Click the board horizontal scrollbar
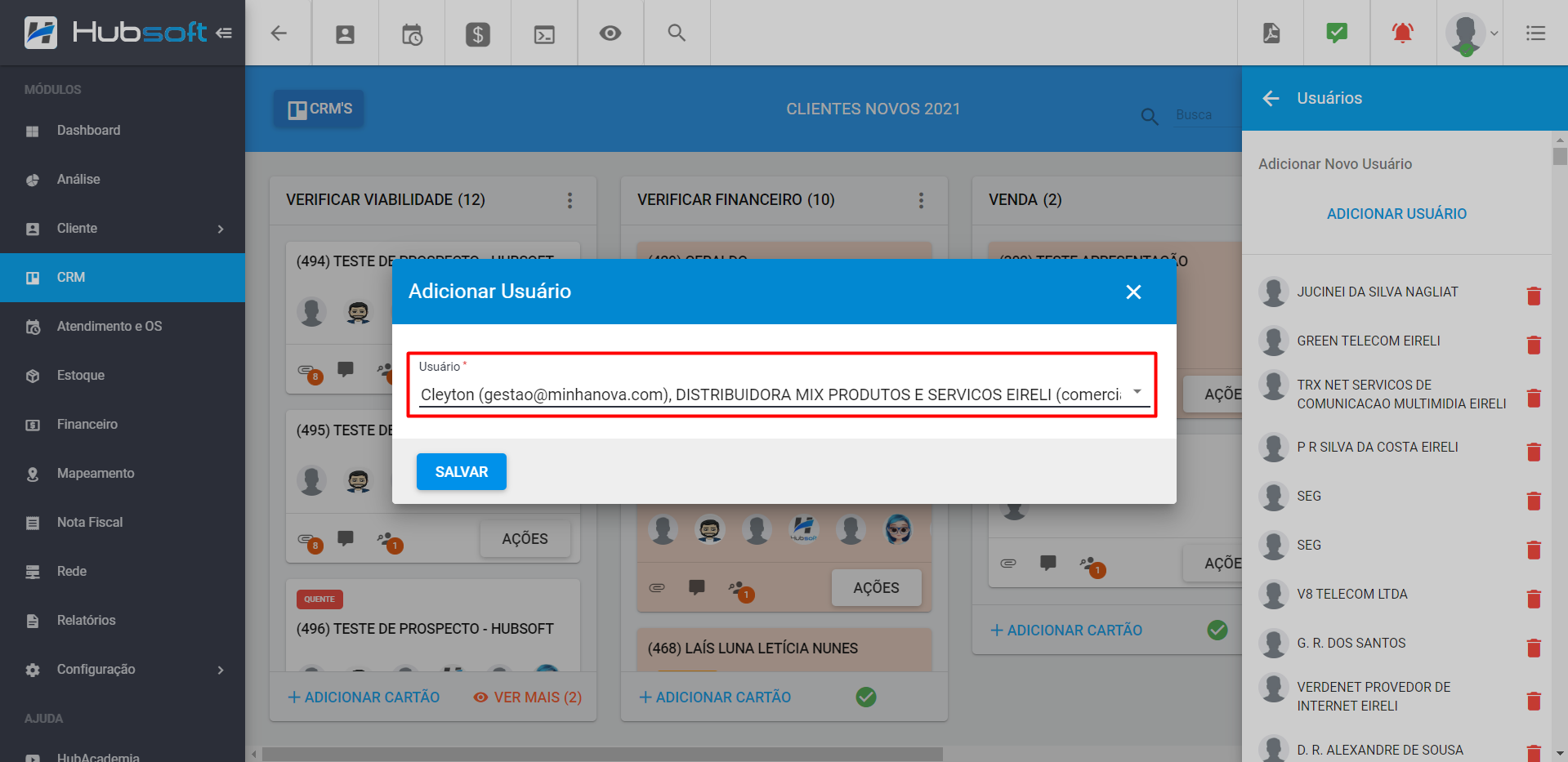 tap(602, 754)
